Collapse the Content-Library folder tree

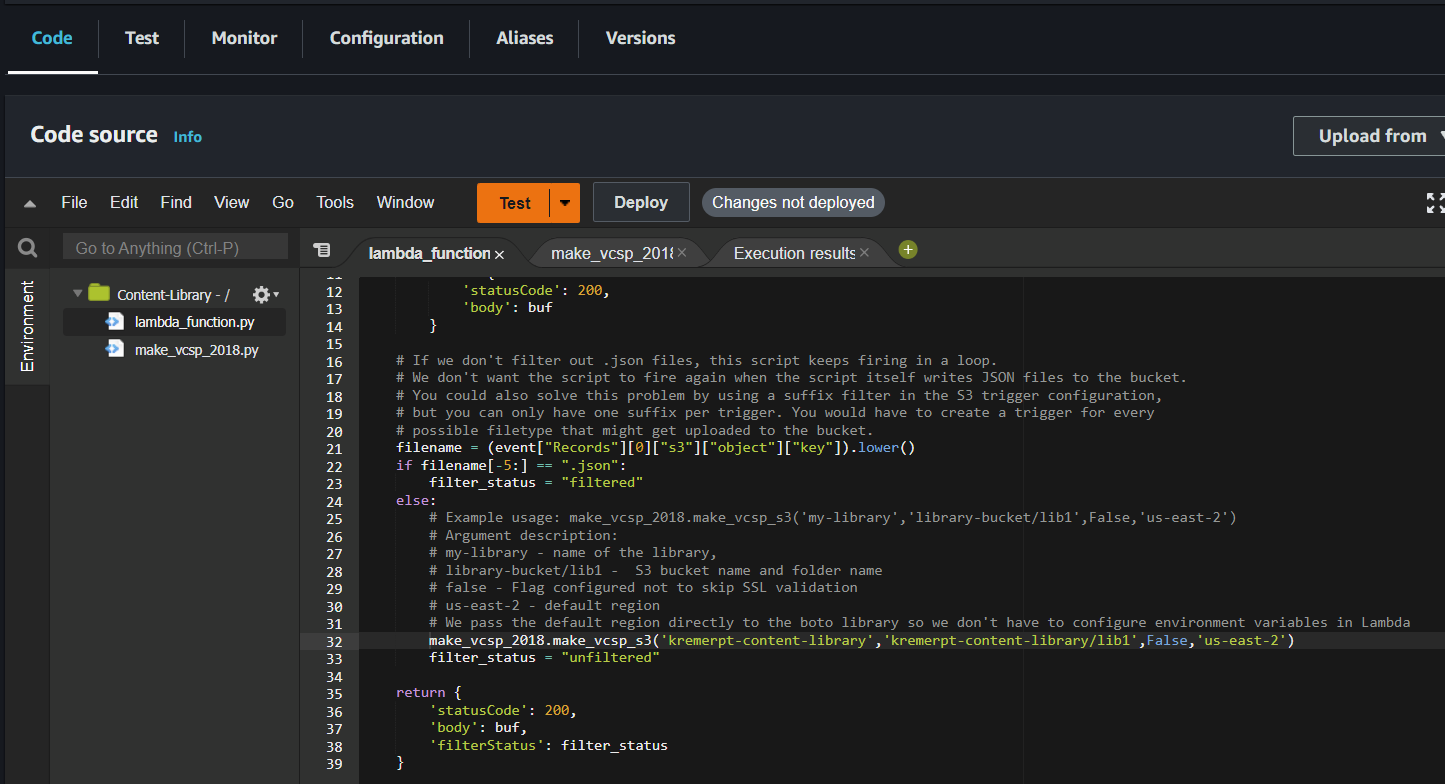point(78,293)
